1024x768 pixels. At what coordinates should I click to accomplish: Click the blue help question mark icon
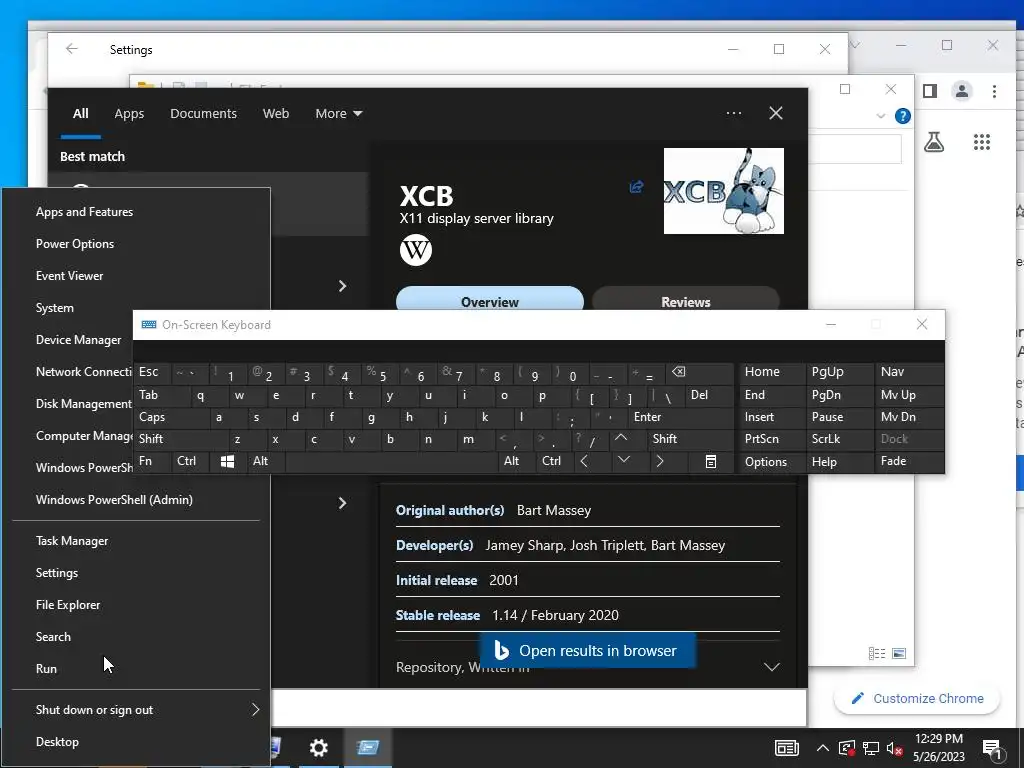coord(903,116)
